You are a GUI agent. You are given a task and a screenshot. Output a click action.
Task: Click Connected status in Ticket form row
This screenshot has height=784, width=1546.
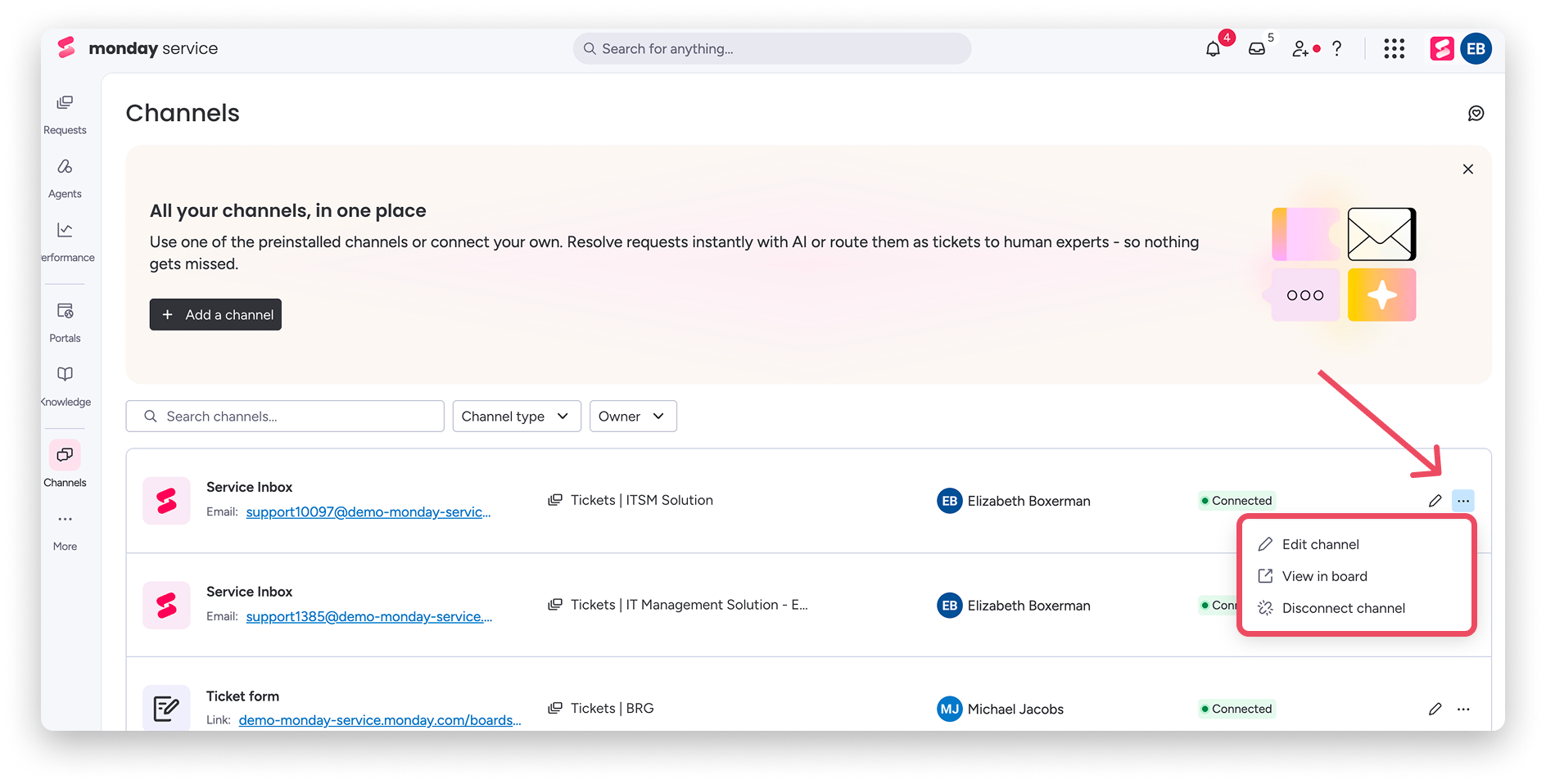[x=1236, y=709]
